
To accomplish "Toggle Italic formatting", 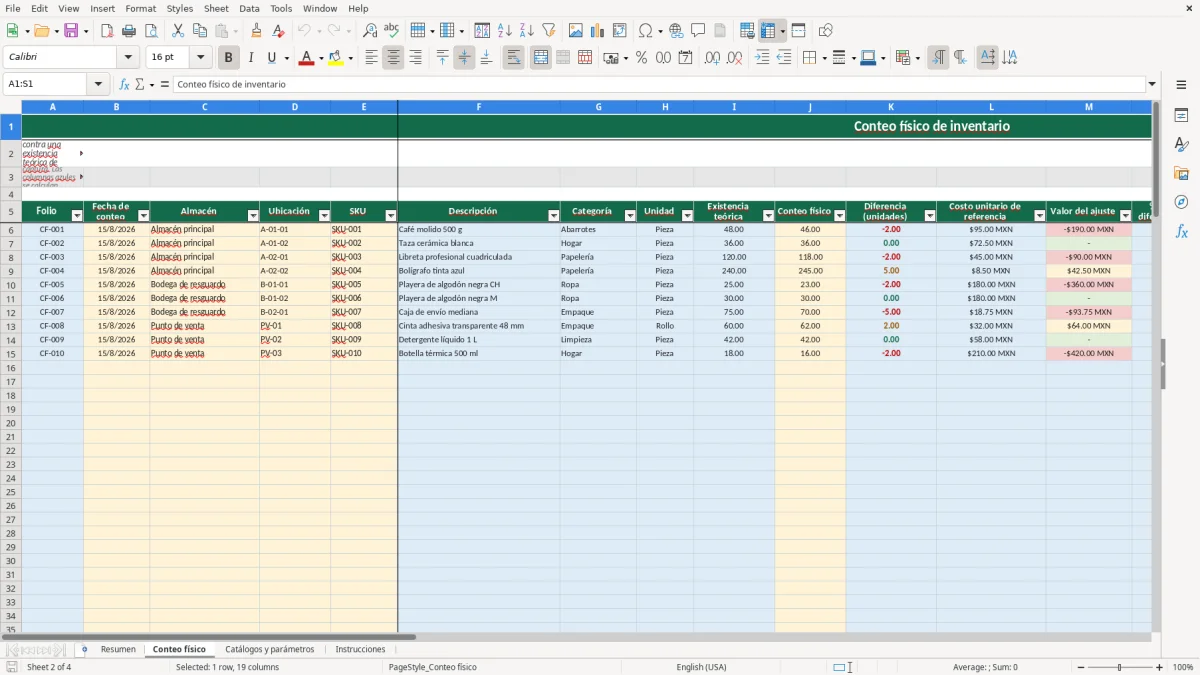I will (x=250, y=58).
